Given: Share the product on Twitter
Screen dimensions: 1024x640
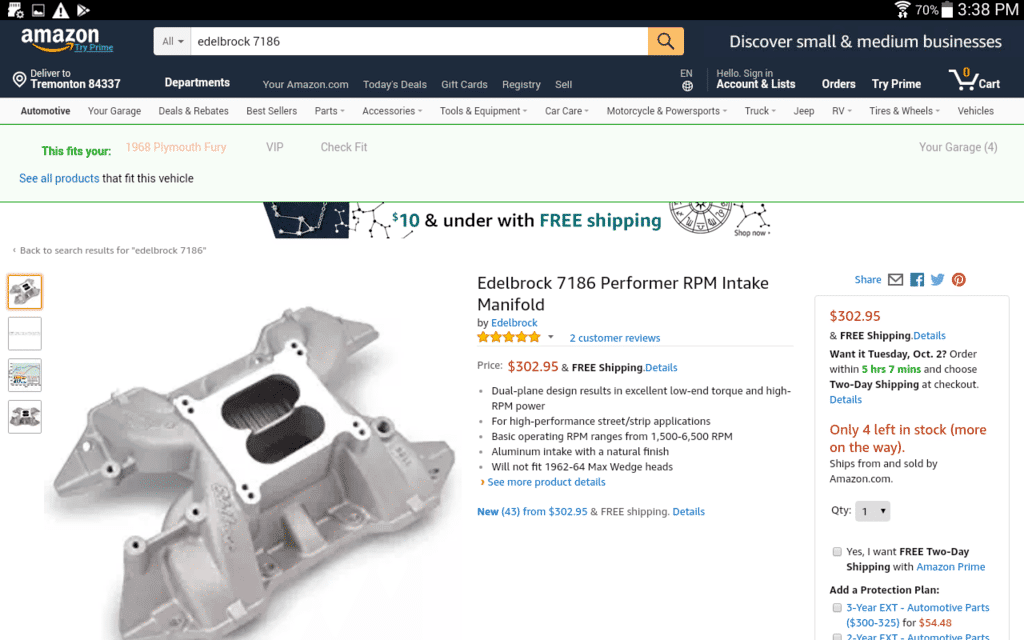Looking at the screenshot, I should pos(937,280).
